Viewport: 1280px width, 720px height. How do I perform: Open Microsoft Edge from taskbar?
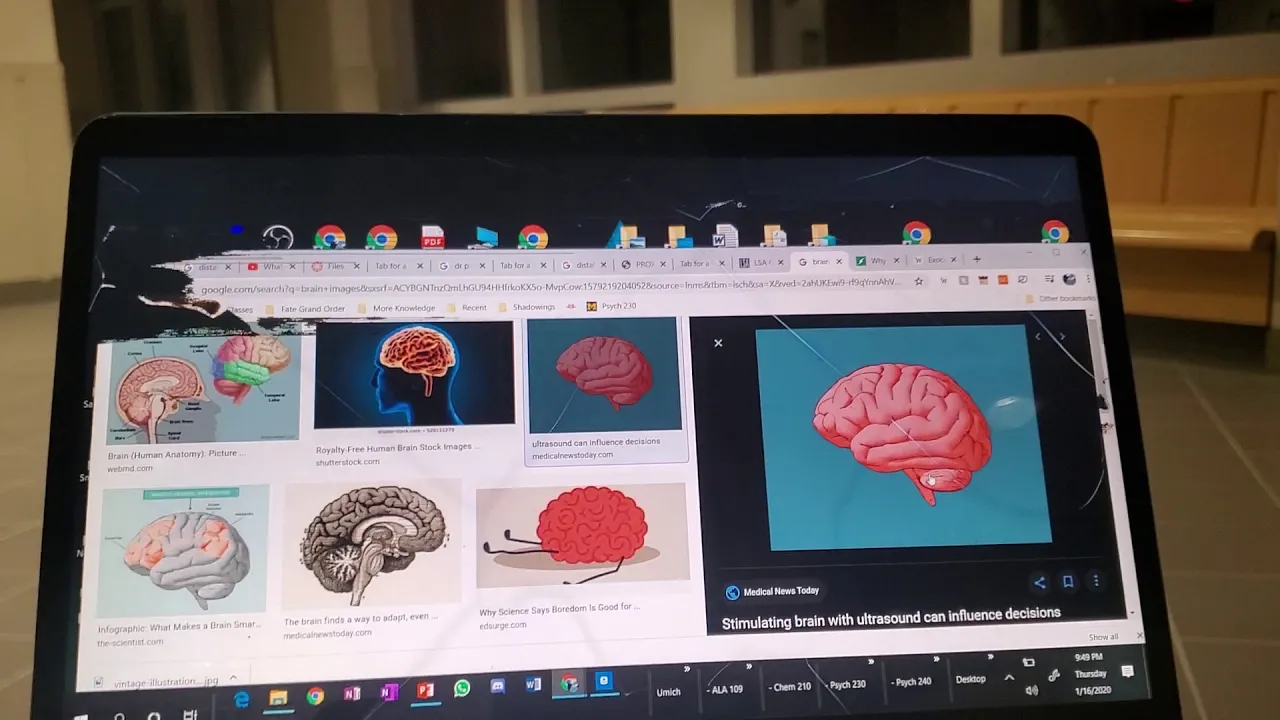[241, 699]
